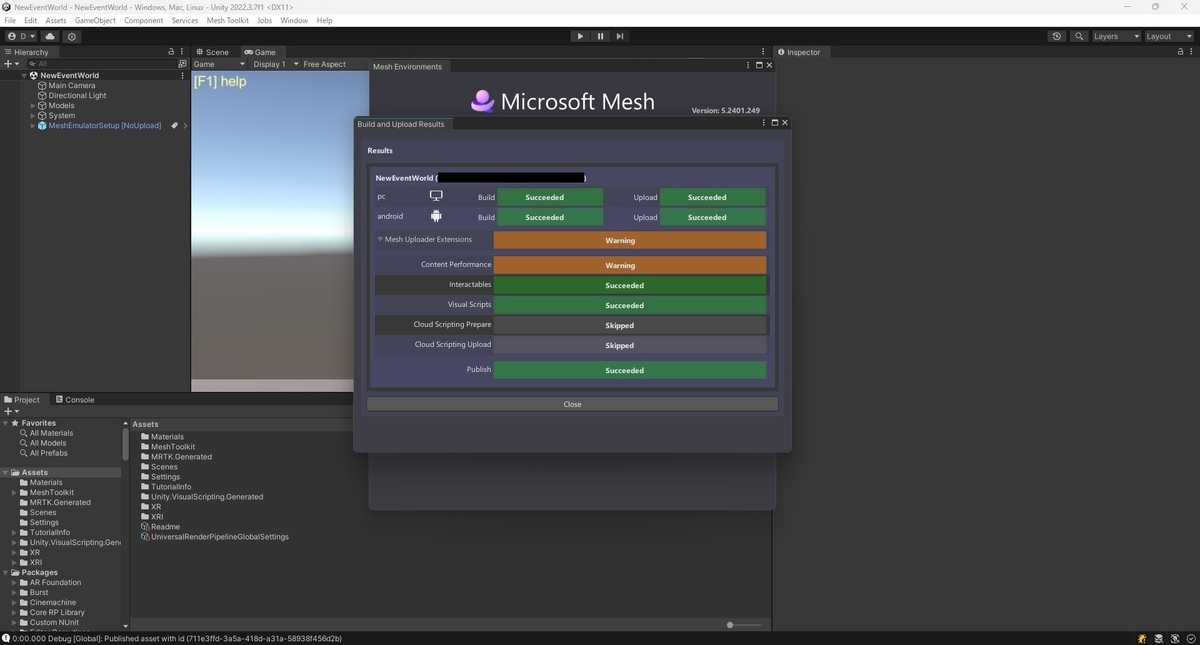
Task: Click the Hierarchy search-by-type icon
Action: [x=182, y=63]
